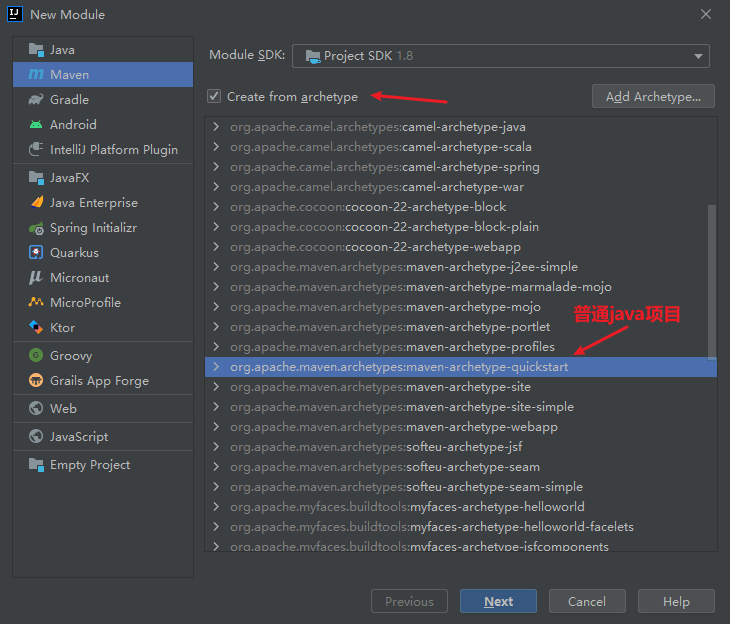Image resolution: width=730 pixels, height=624 pixels.
Task: Select maven-archetype-portlet row
Action: point(460,327)
